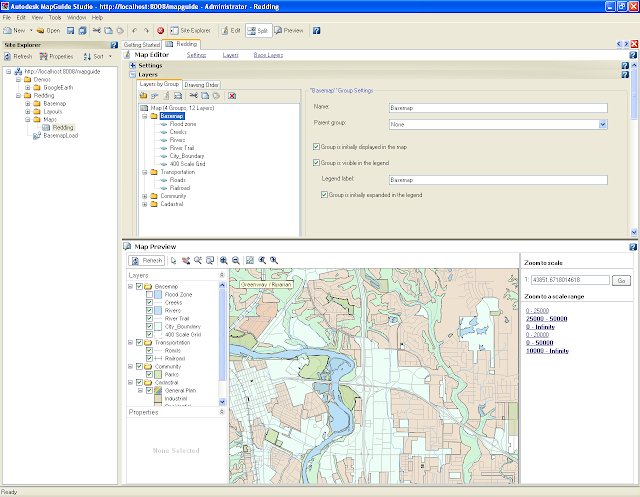
Task: Click the Cut scissors icon in main toolbar
Action: tap(96, 31)
